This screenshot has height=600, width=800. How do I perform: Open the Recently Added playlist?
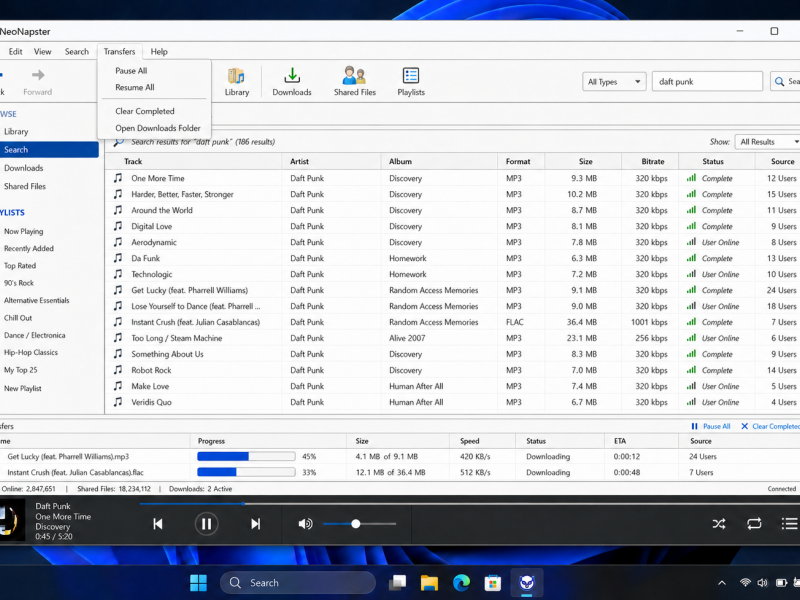[x=29, y=248]
